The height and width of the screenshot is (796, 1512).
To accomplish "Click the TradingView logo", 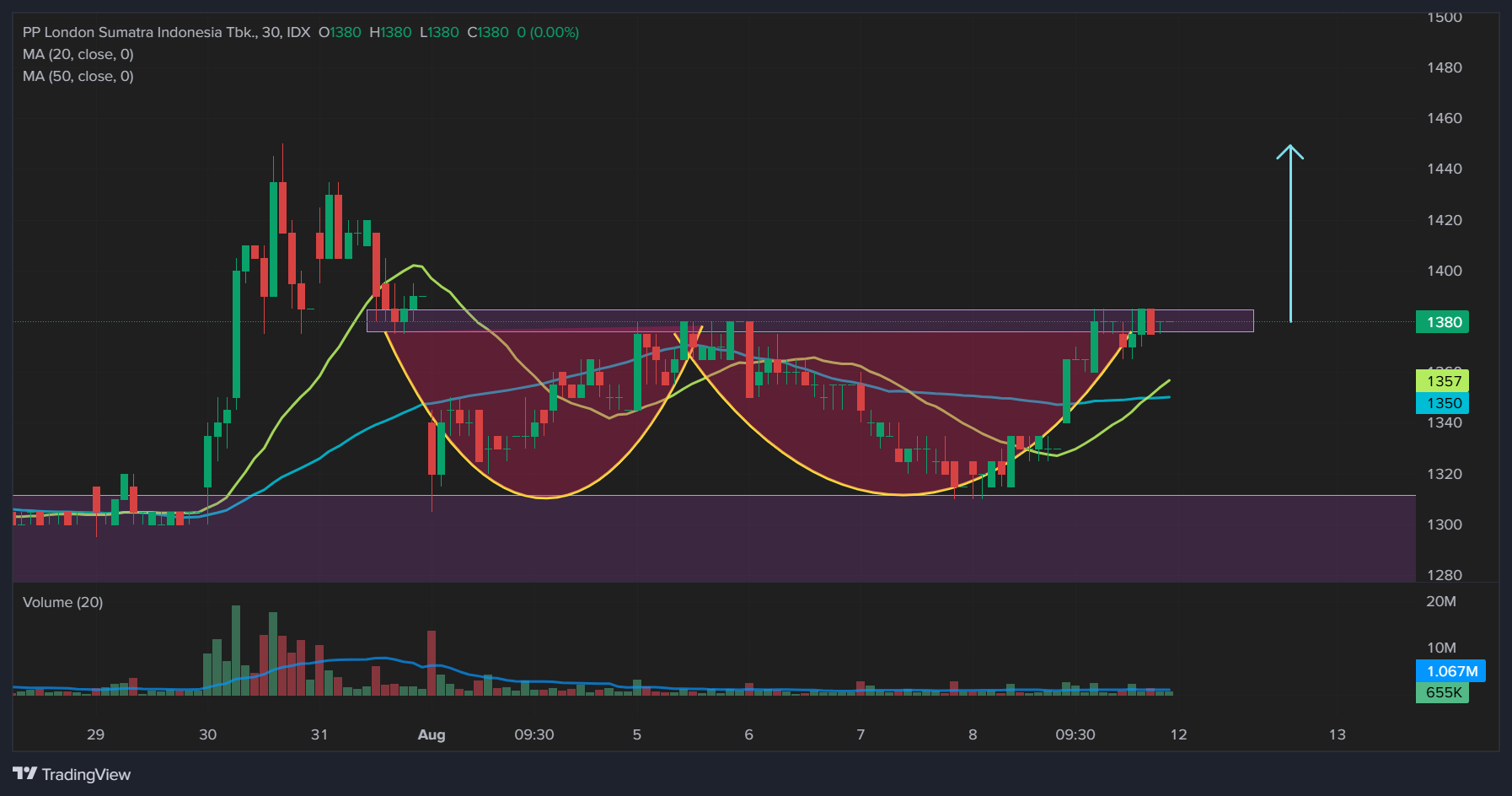I will tap(72, 774).
